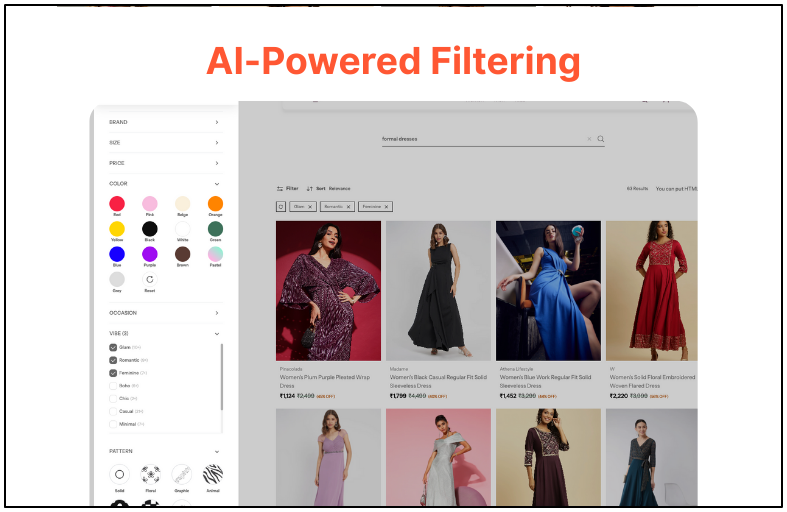Select the Grey color swatch

[117, 280]
